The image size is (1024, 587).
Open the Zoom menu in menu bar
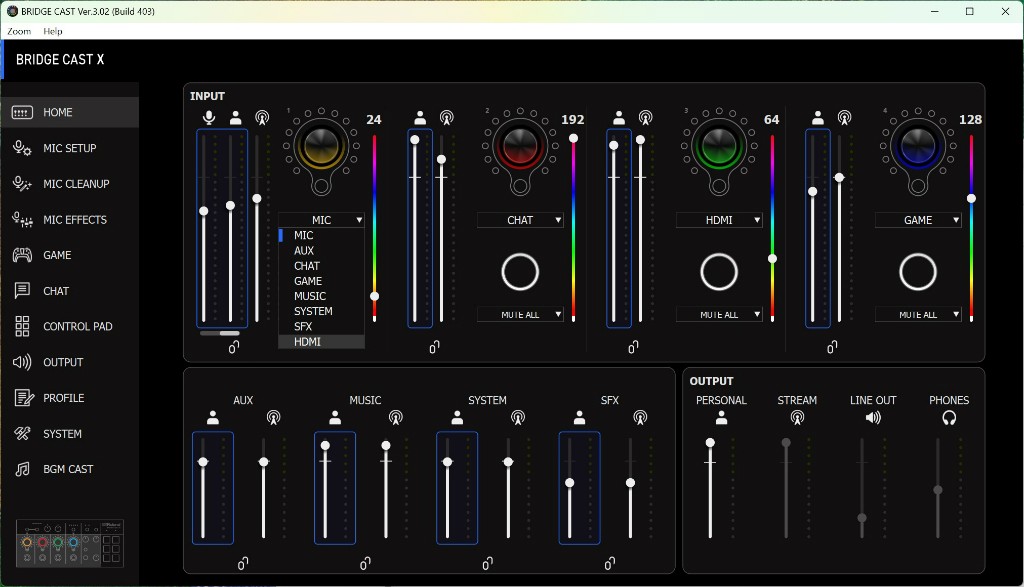click(x=19, y=31)
